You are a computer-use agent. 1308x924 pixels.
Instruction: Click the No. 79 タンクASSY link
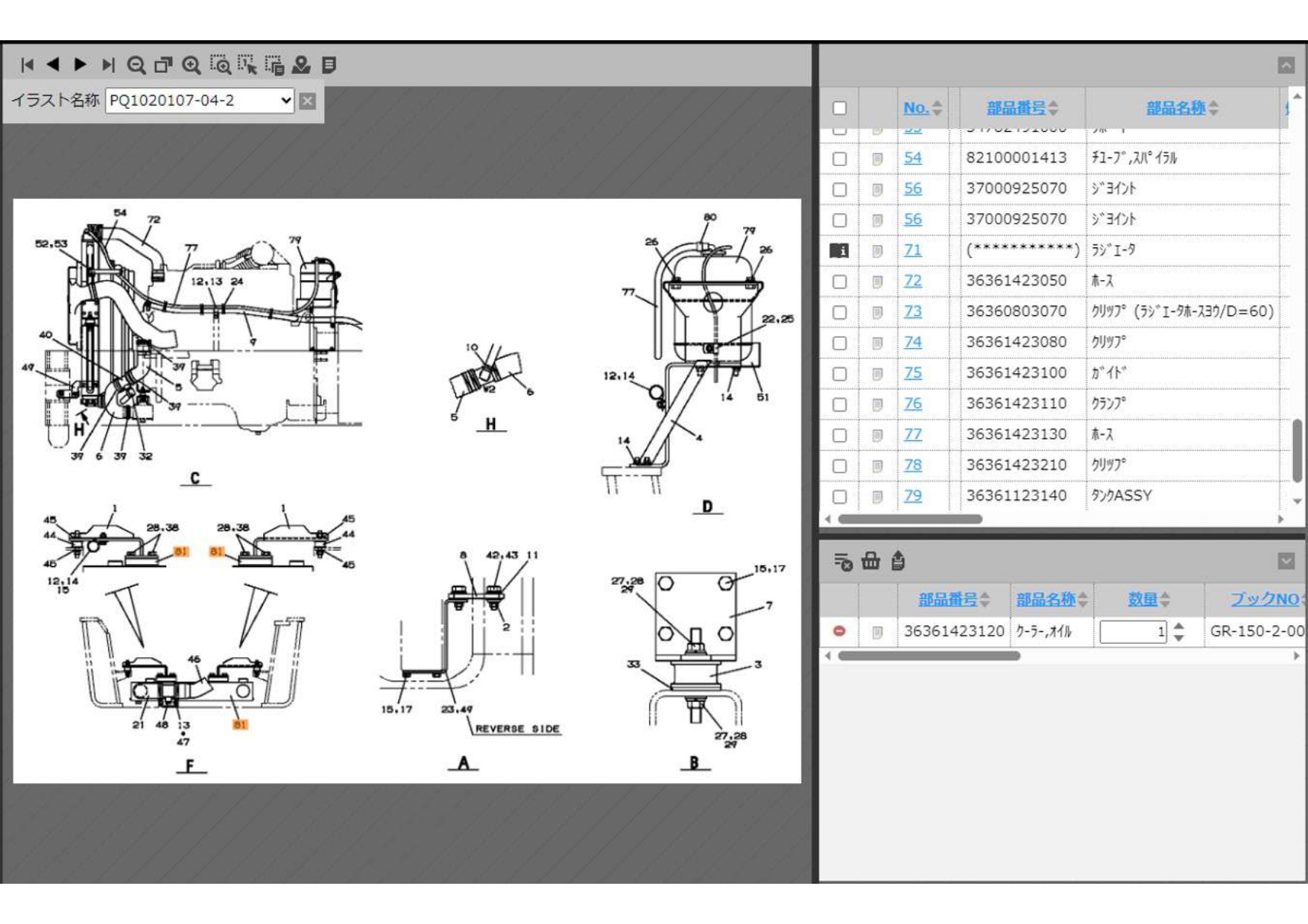tap(912, 496)
